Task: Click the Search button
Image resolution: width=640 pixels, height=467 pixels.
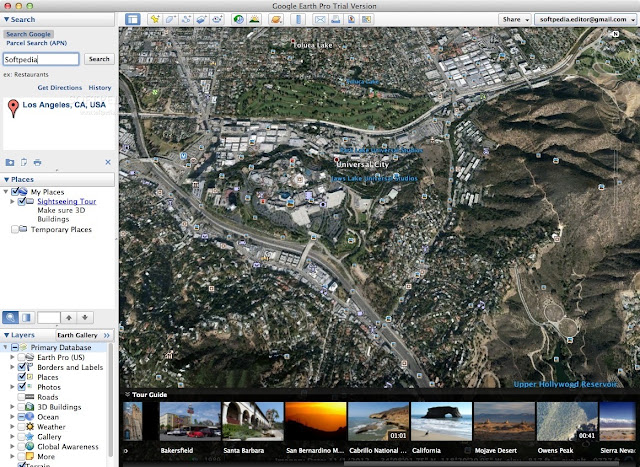Action: click(99, 59)
